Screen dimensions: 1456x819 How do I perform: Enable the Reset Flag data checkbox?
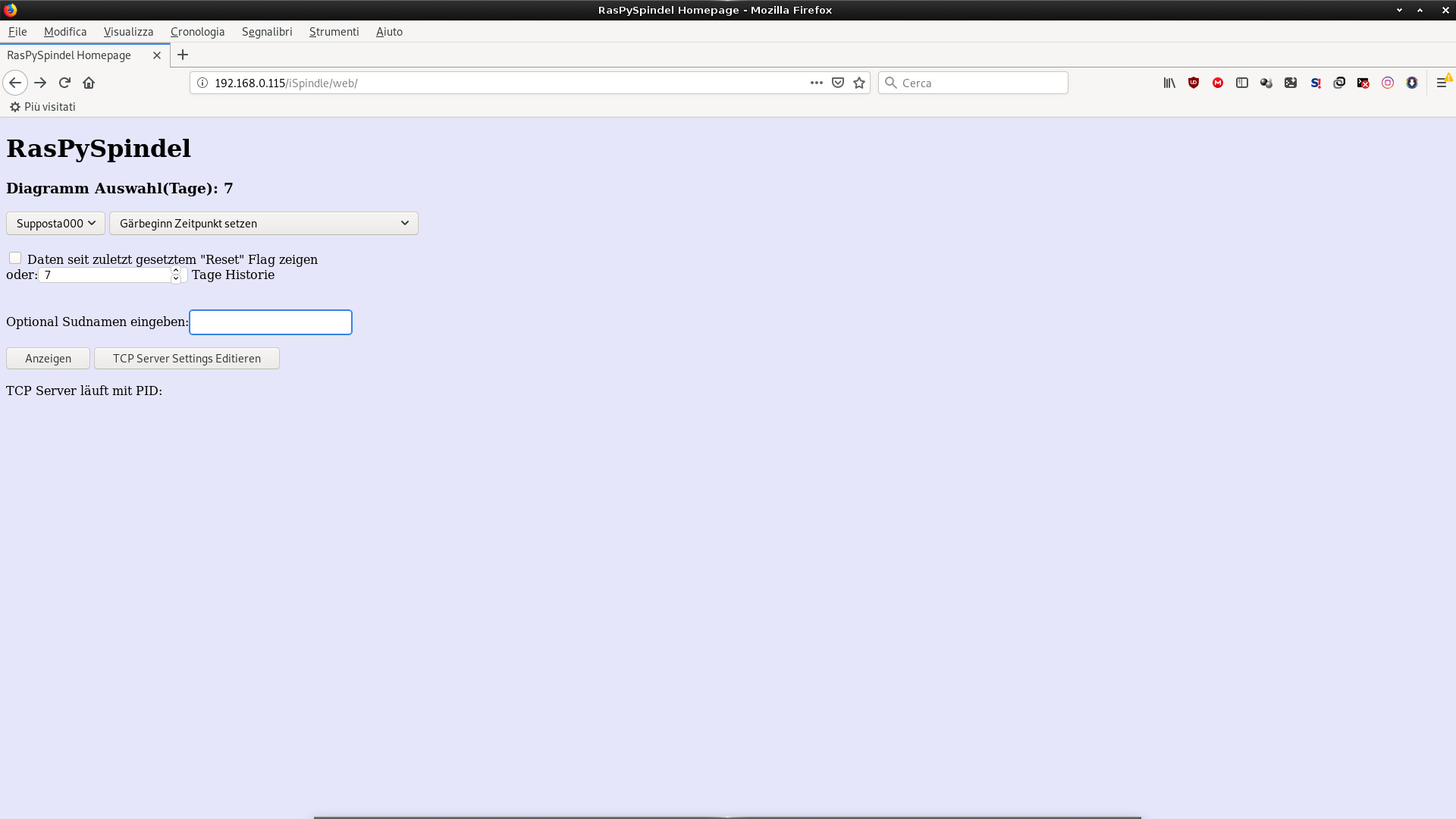(15, 258)
